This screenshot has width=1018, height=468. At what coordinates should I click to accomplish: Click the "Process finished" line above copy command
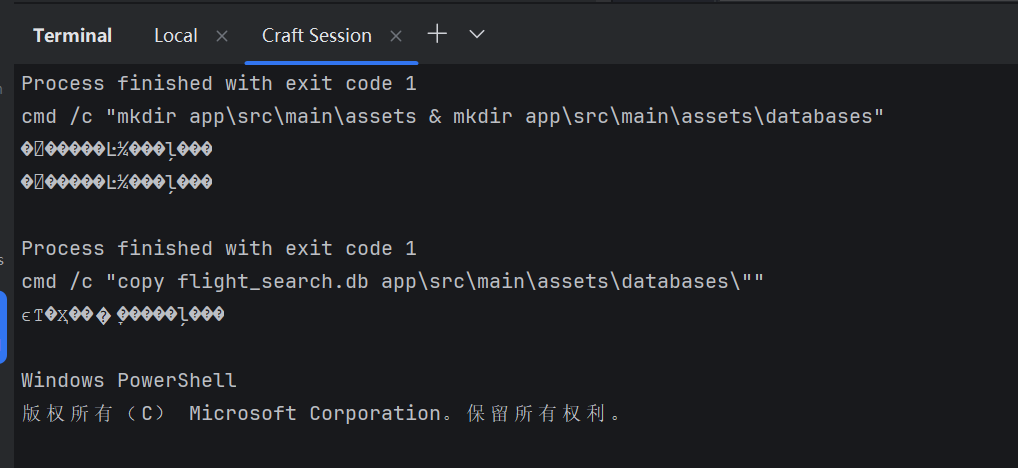[218, 248]
